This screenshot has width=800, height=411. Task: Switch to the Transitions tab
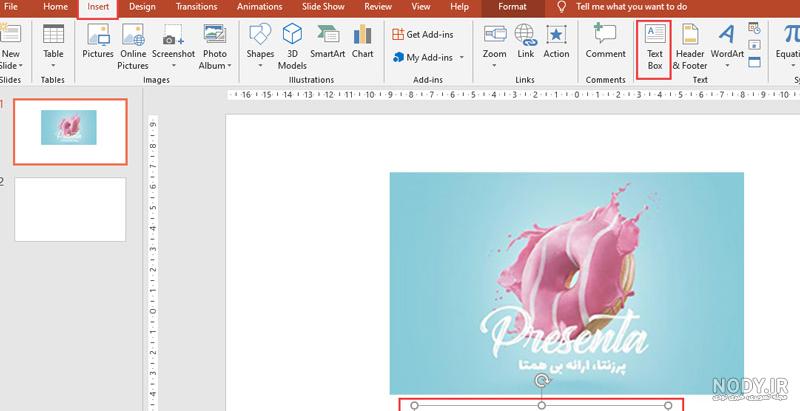coord(196,7)
